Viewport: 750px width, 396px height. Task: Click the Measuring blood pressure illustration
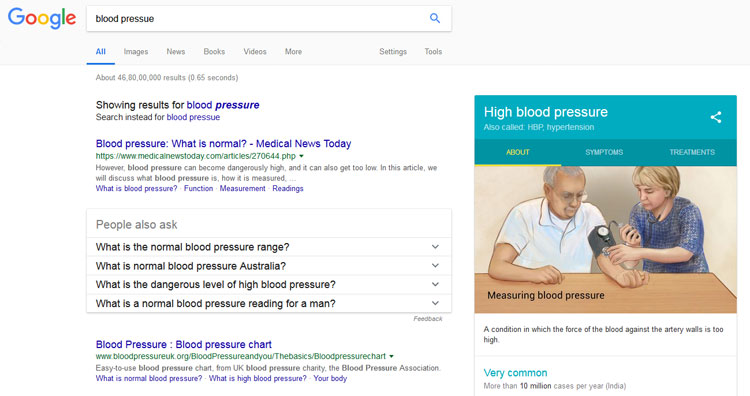click(x=606, y=239)
